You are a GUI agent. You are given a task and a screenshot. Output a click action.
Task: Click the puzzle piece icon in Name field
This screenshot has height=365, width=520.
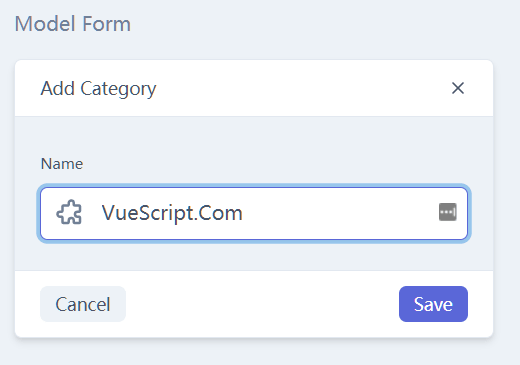point(69,212)
